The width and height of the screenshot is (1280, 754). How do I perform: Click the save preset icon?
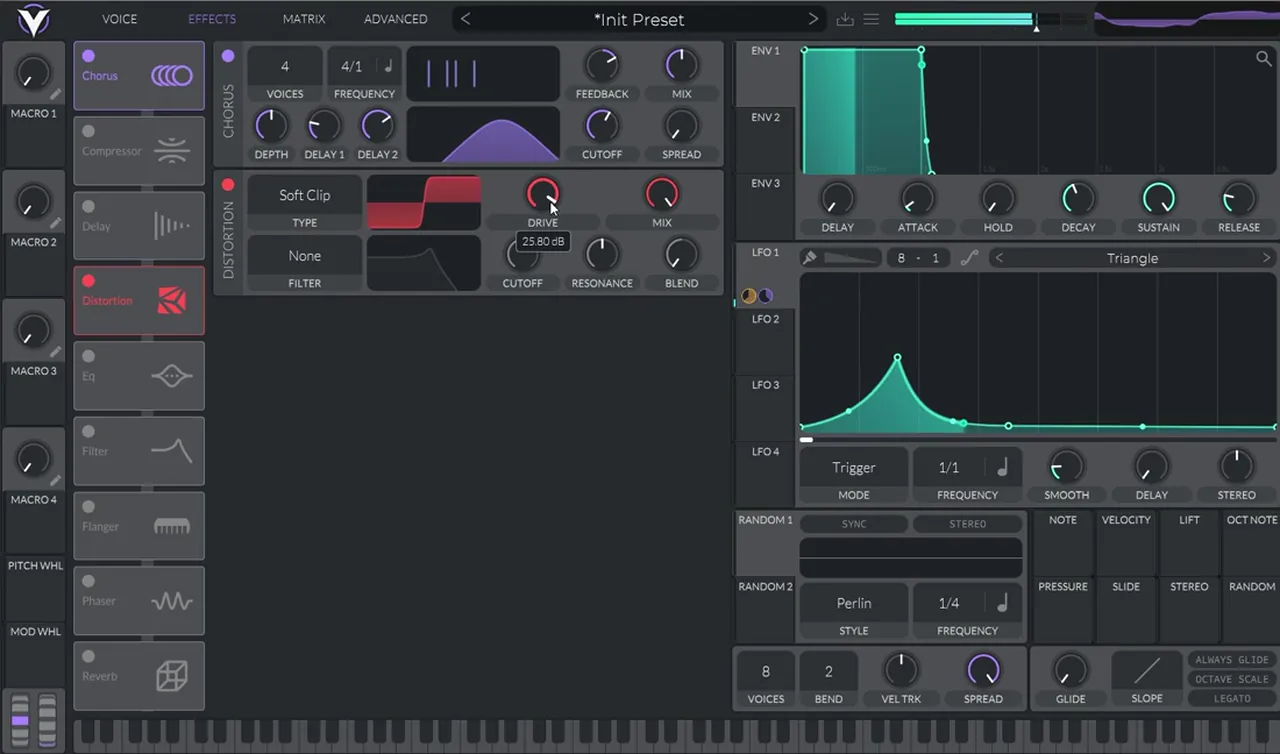[x=845, y=19]
